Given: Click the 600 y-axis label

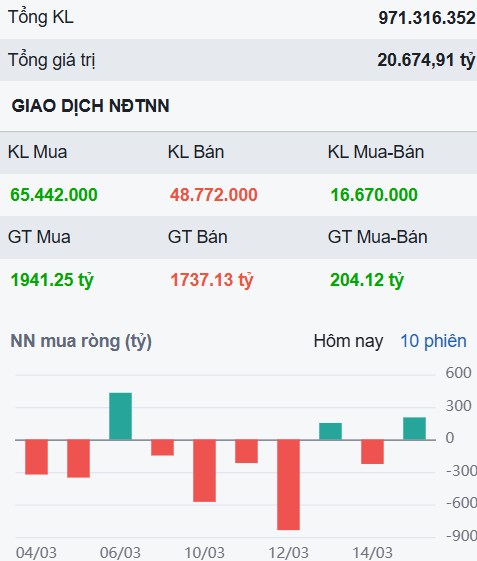Looking at the screenshot, I should [458, 373].
